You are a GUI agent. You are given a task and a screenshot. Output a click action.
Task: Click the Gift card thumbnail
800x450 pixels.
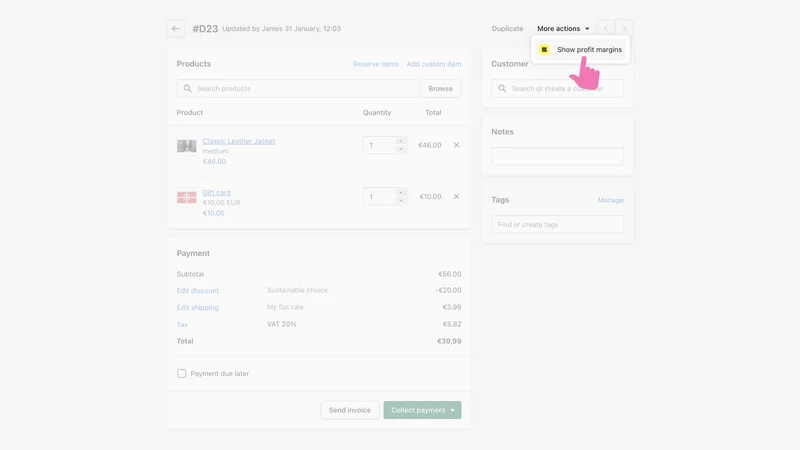[x=186, y=197]
